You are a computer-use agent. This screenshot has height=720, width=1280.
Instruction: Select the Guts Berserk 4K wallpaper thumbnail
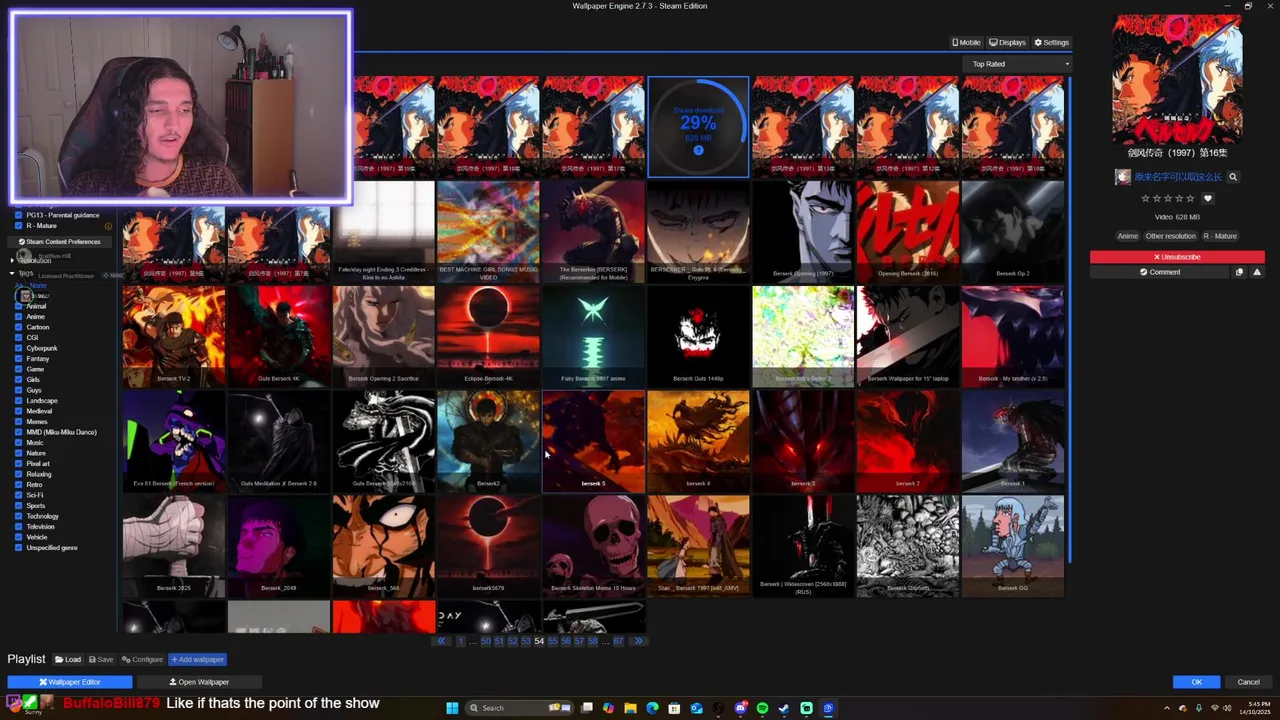pos(278,336)
